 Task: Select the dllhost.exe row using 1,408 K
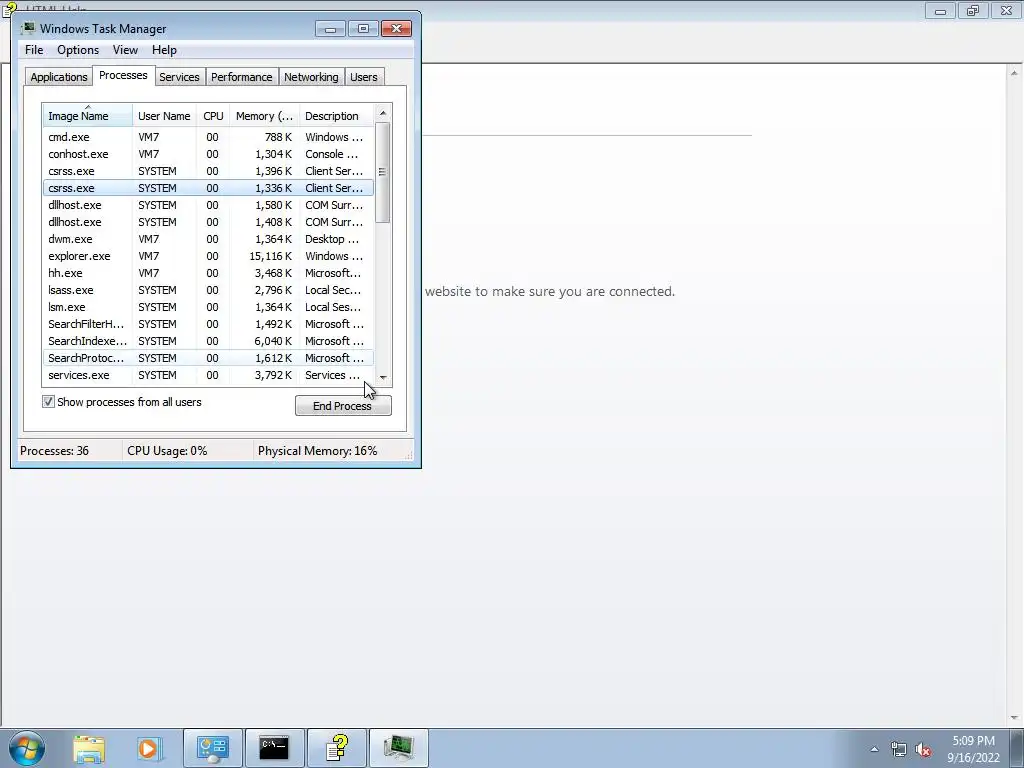pyautogui.click(x=208, y=222)
